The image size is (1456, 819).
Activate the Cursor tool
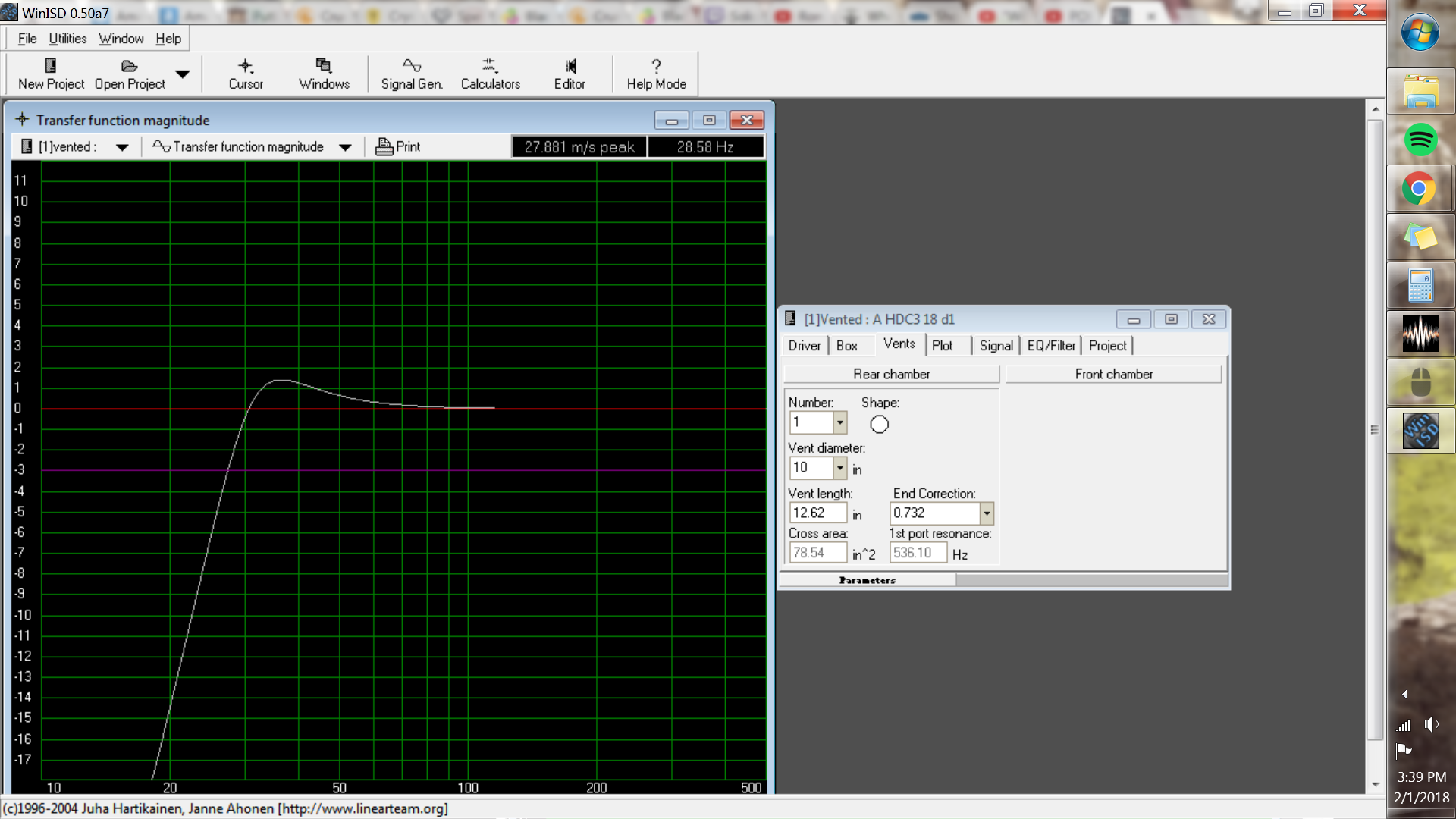tap(246, 74)
